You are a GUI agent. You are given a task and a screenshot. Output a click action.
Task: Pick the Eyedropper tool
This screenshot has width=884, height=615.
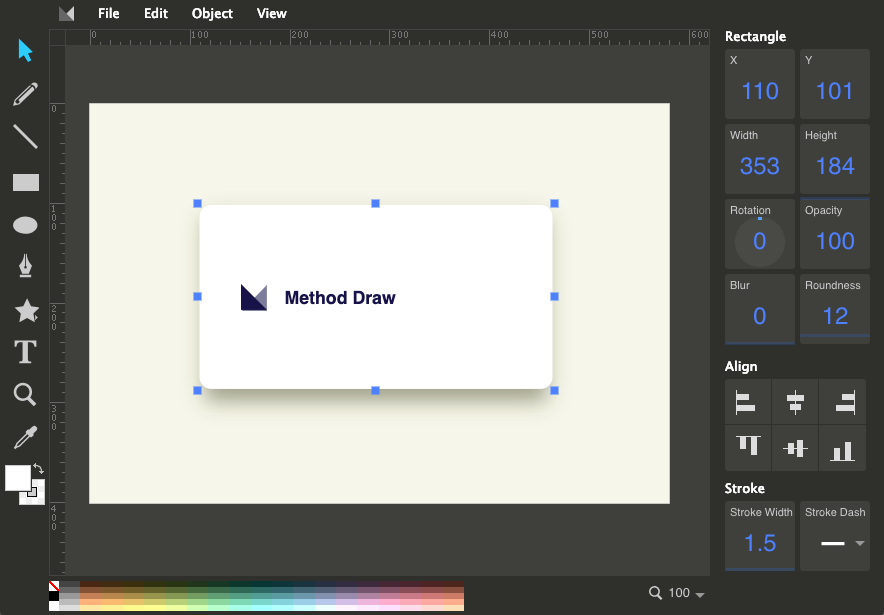25,437
